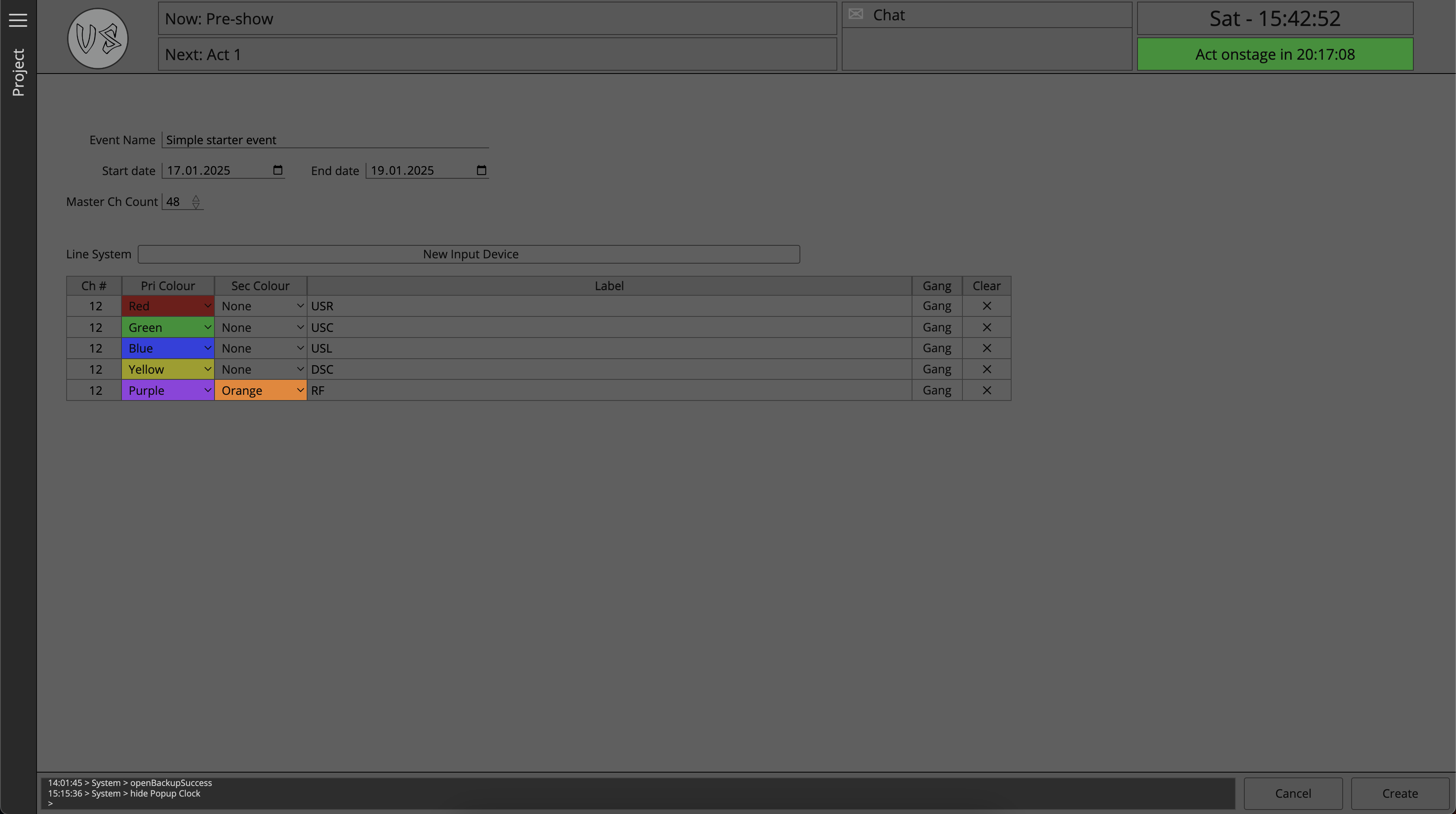The image size is (1456, 814).
Task: Click the Now: Pre-show status bar
Action: coord(497,19)
